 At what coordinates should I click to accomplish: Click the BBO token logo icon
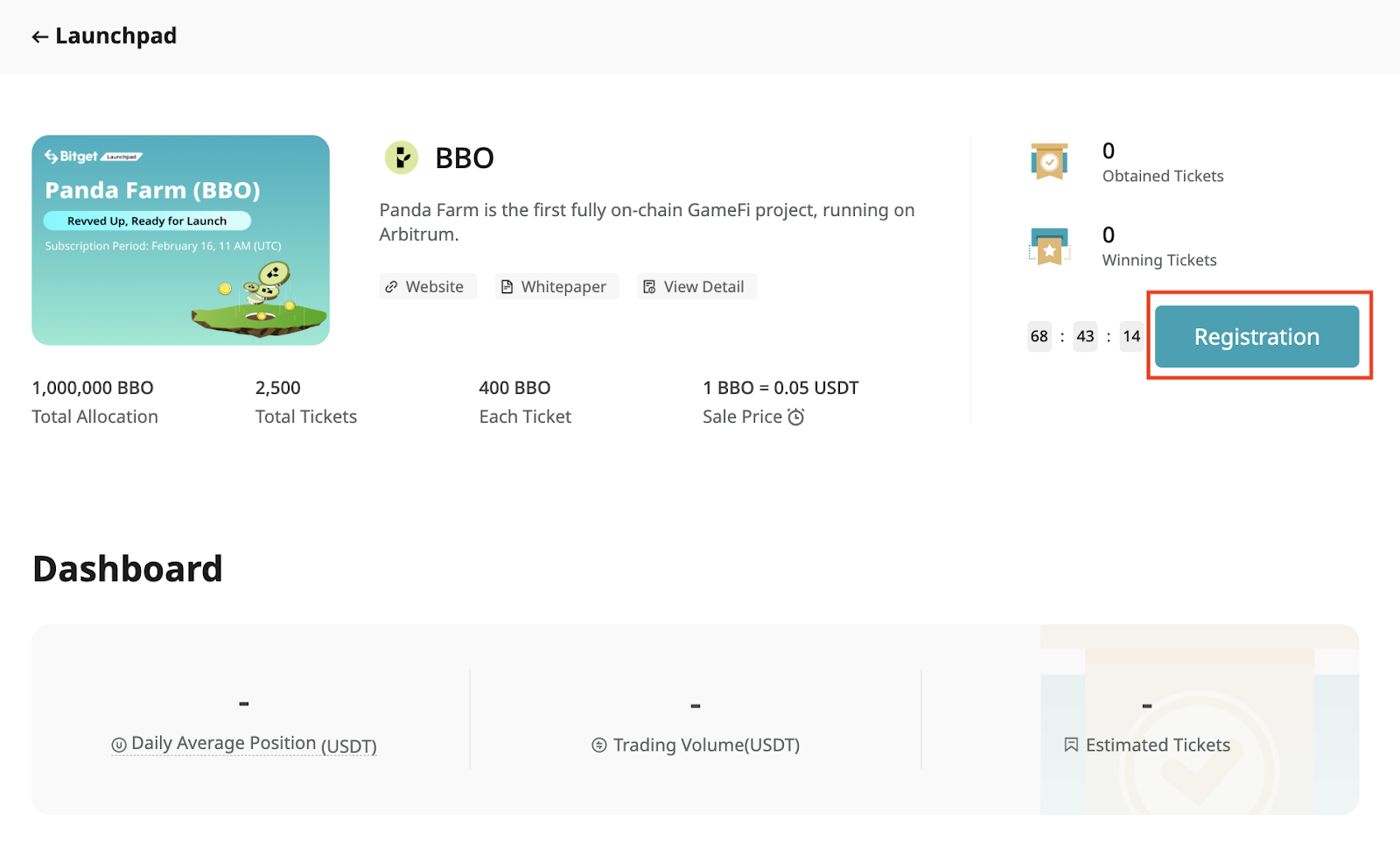402,158
